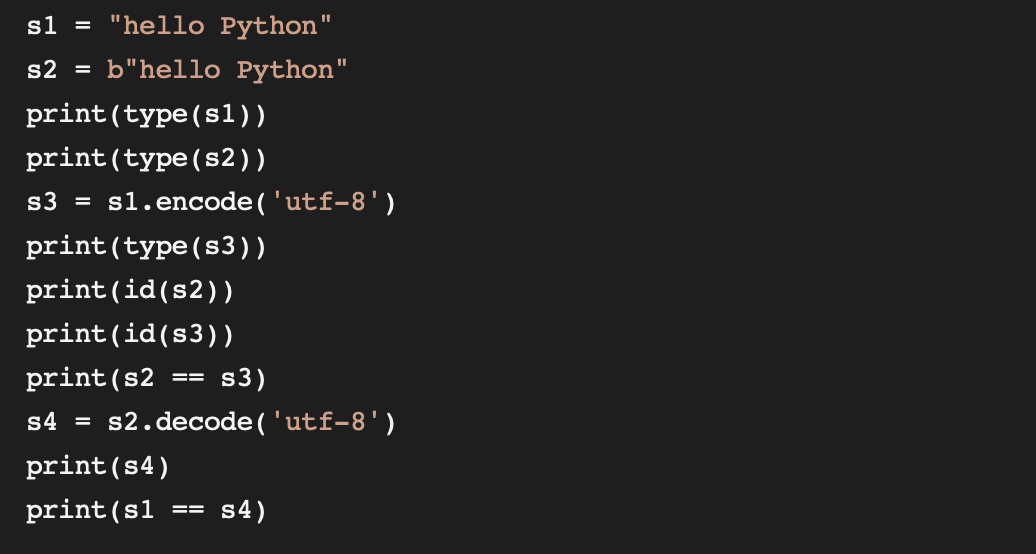1036x554 pixels.
Task: Click the s2 variable on line two
Action: click(42, 70)
